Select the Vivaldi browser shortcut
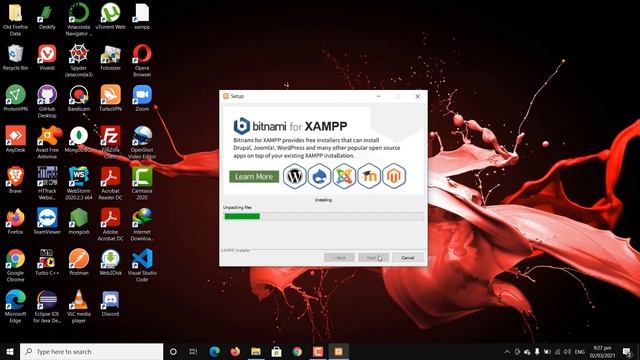Viewport: 640px width, 360px height. pos(47,58)
